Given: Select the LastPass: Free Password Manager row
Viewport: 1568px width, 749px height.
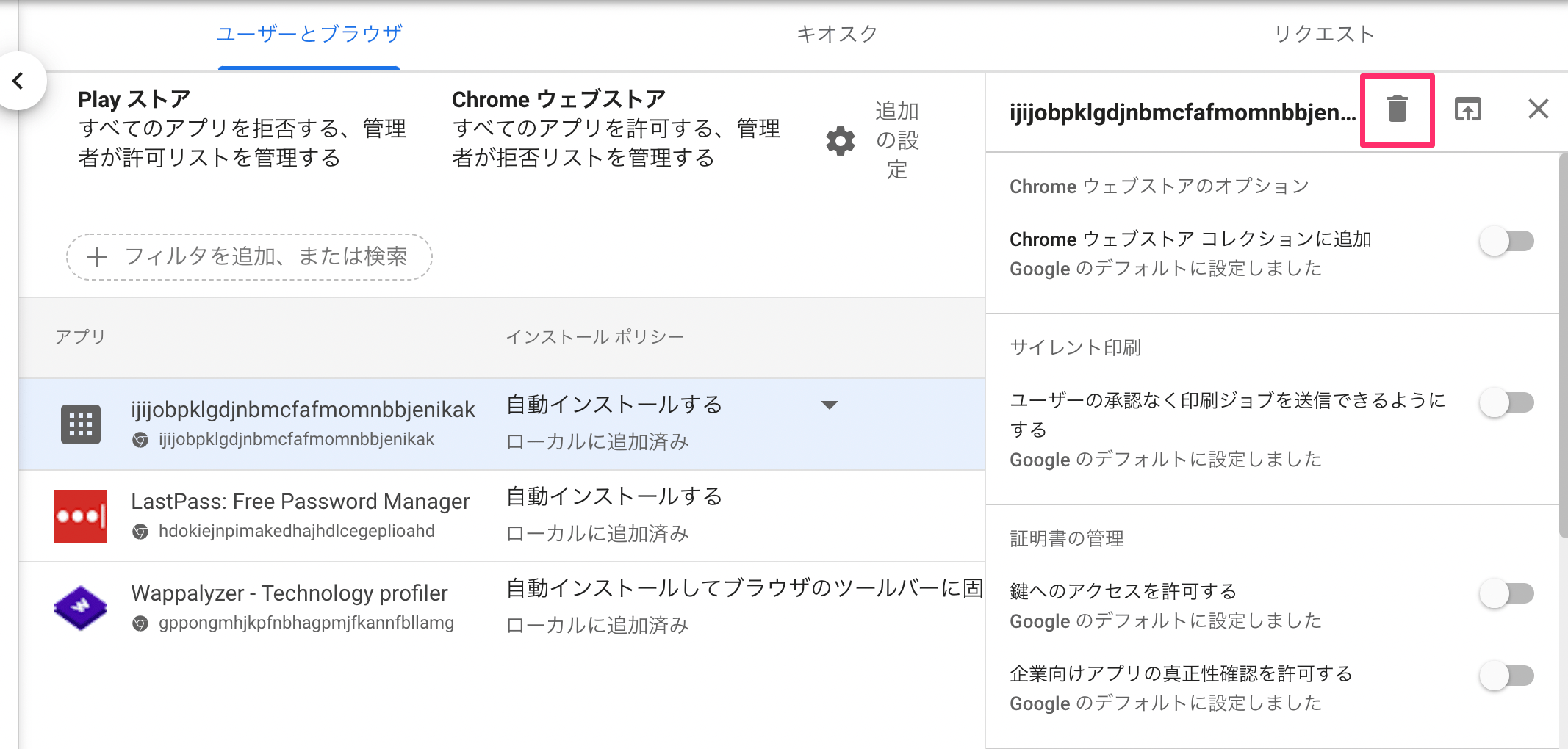Looking at the screenshot, I should pyautogui.click(x=502, y=516).
